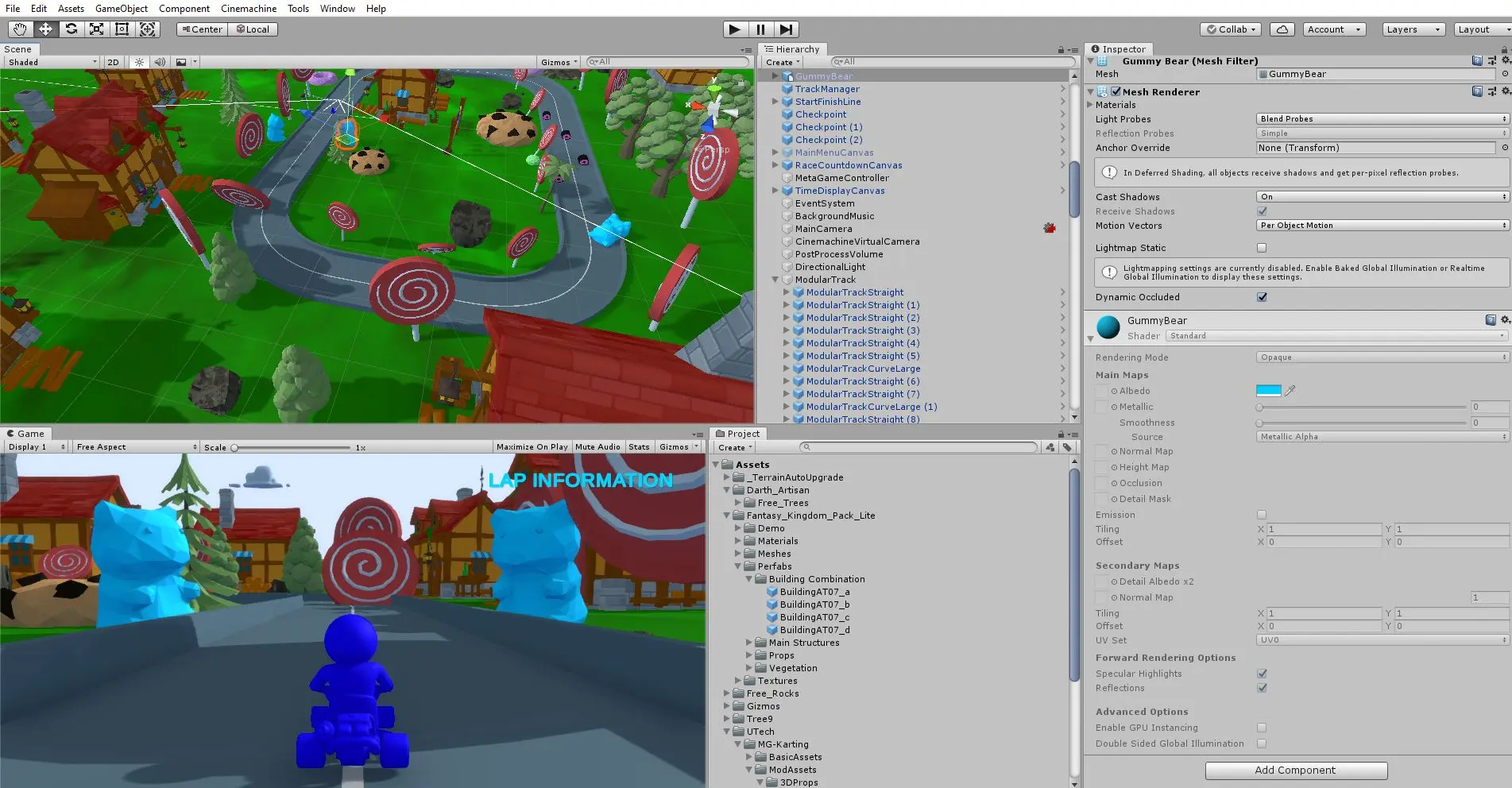Pick Albedo color with the eyedropper
This screenshot has height=788, width=1512.
[1290, 390]
